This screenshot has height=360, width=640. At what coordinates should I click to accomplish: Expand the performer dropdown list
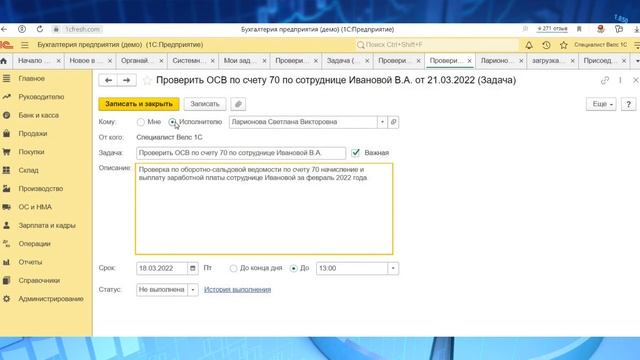pos(382,122)
